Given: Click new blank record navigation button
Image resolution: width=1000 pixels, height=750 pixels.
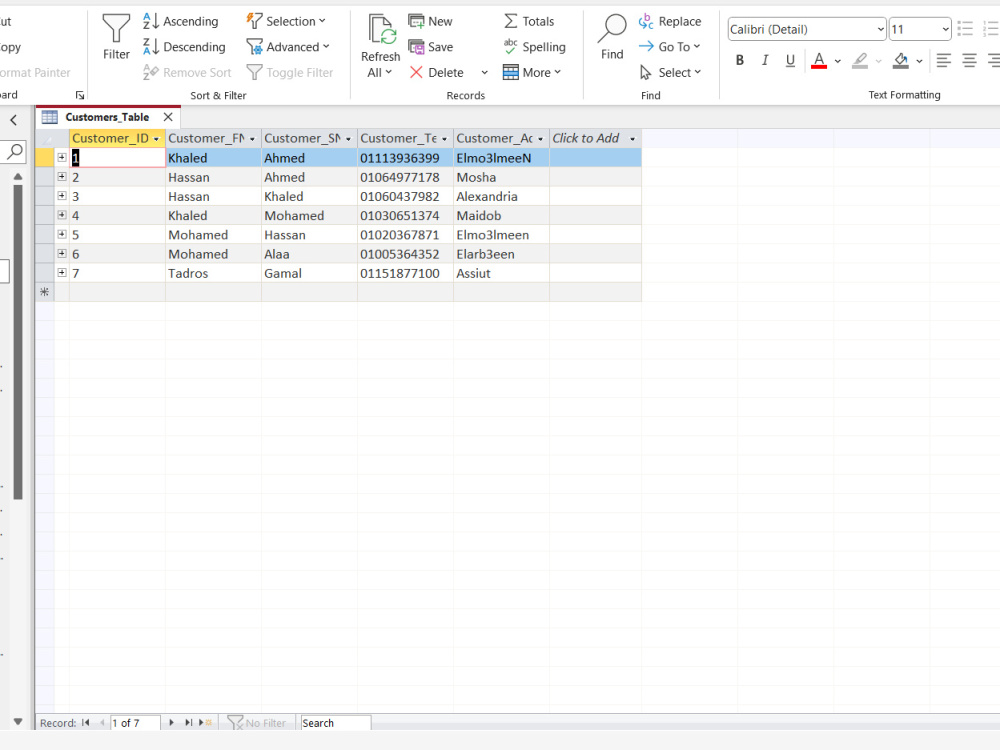Looking at the screenshot, I should pos(205,723).
